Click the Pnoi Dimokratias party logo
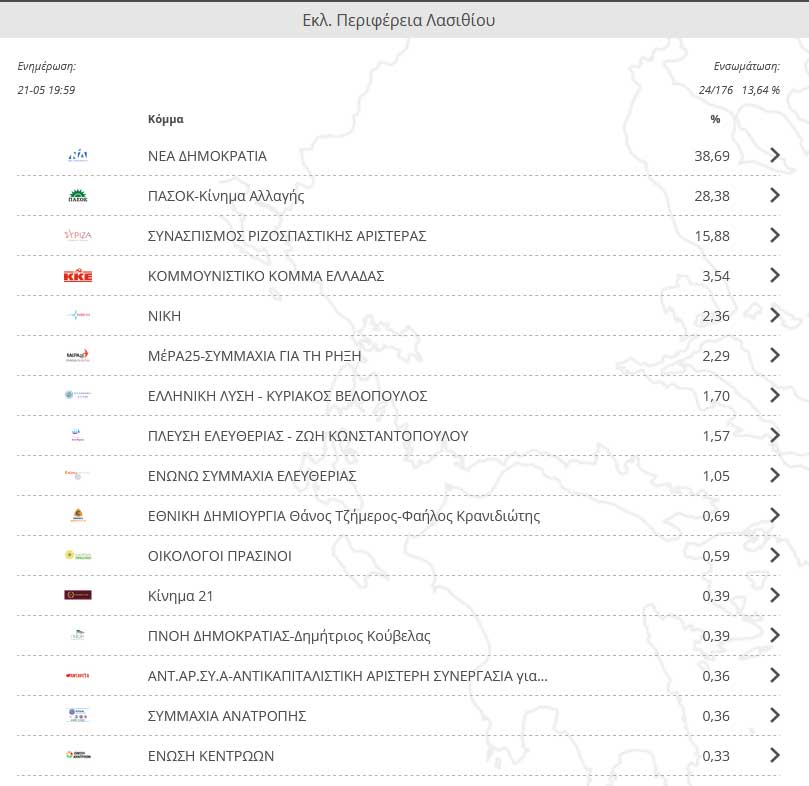The image size is (809, 786). point(78,635)
